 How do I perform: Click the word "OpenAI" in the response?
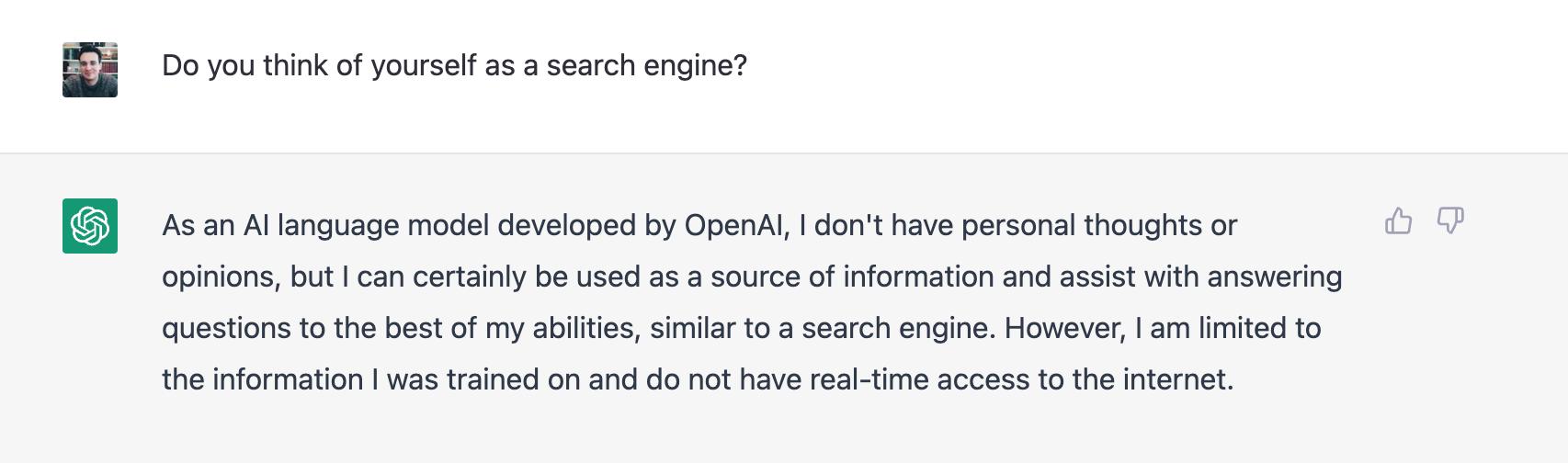point(736,225)
